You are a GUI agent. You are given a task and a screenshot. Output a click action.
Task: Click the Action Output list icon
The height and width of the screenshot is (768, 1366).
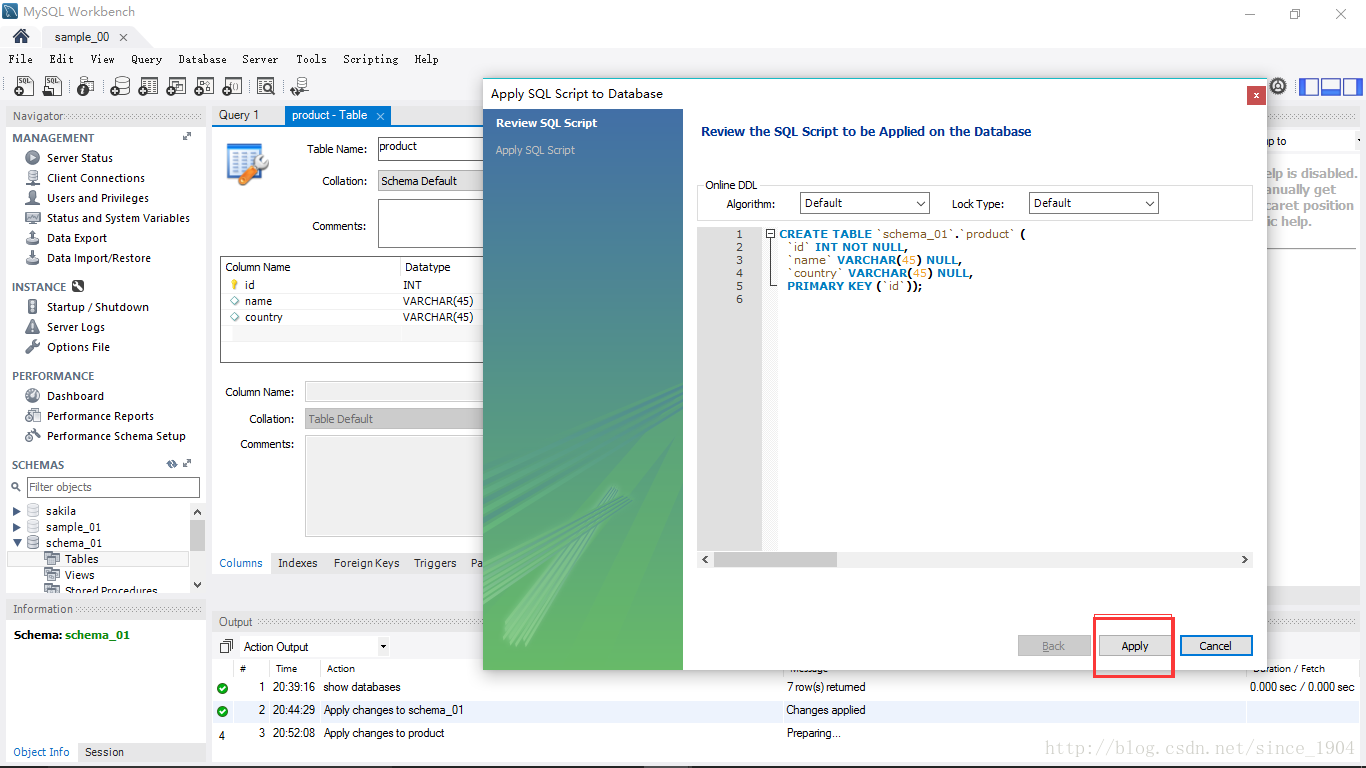pyautogui.click(x=226, y=646)
